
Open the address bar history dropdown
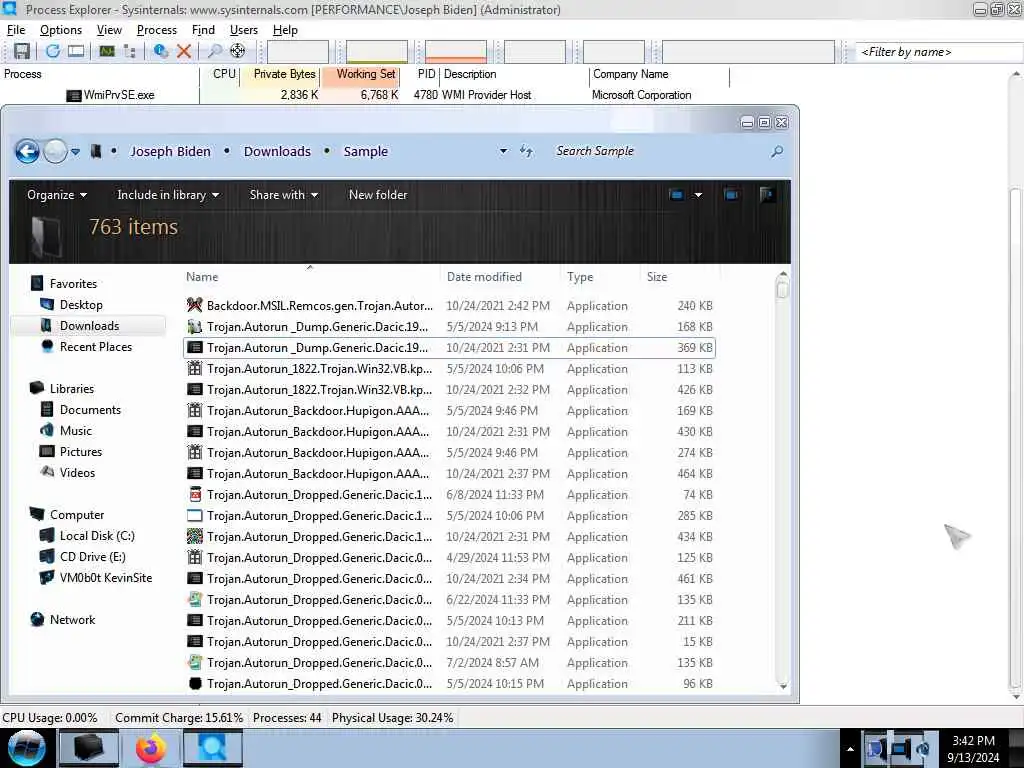(504, 152)
